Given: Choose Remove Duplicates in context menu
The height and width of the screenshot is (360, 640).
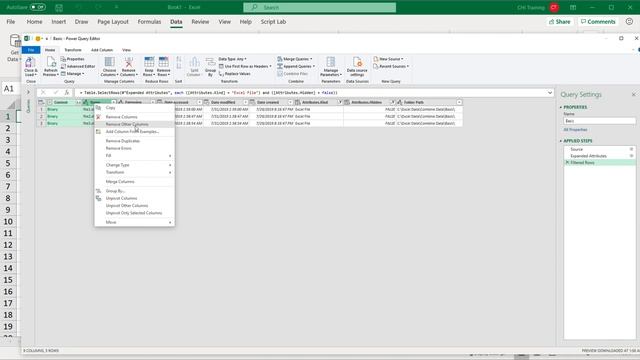Looking at the screenshot, I should pyautogui.click(x=134, y=141).
